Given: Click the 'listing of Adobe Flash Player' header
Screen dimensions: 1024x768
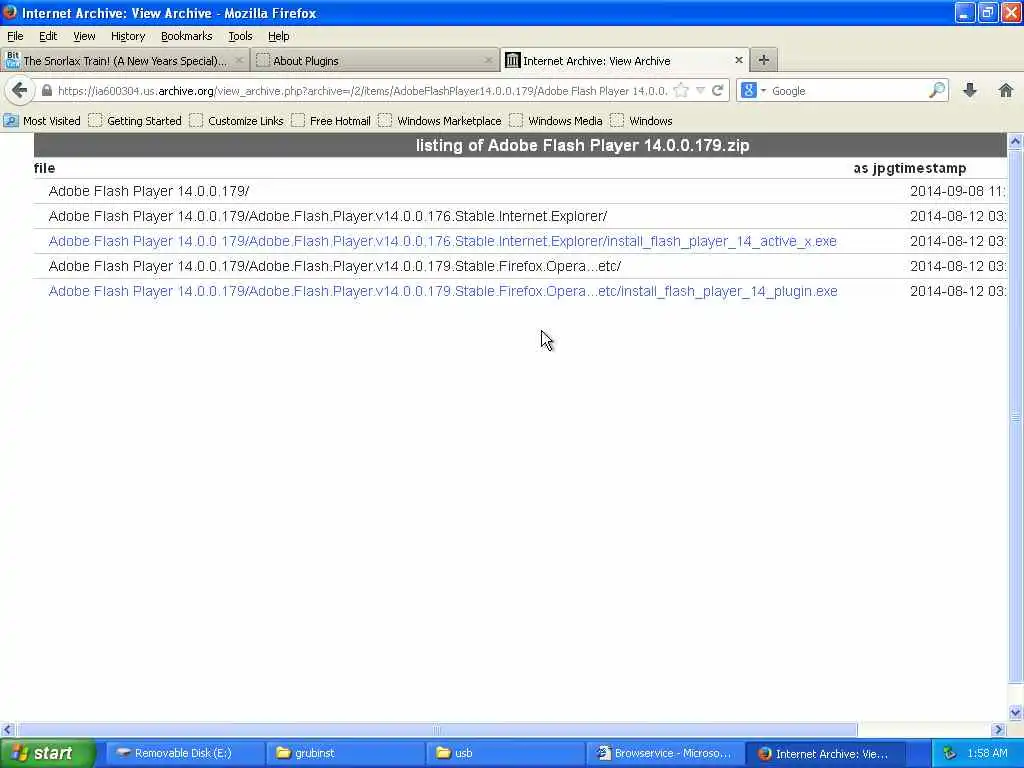Looking at the screenshot, I should (x=583, y=145).
